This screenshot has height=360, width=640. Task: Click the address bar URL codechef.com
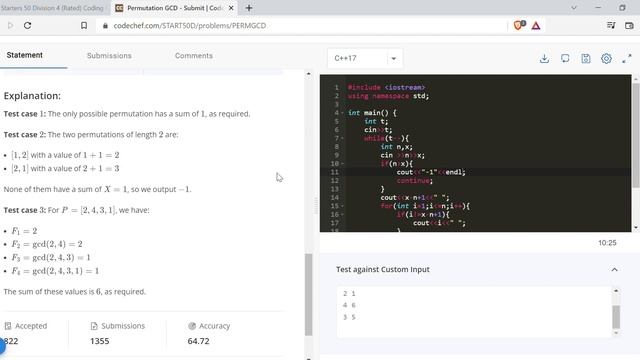tap(189, 25)
